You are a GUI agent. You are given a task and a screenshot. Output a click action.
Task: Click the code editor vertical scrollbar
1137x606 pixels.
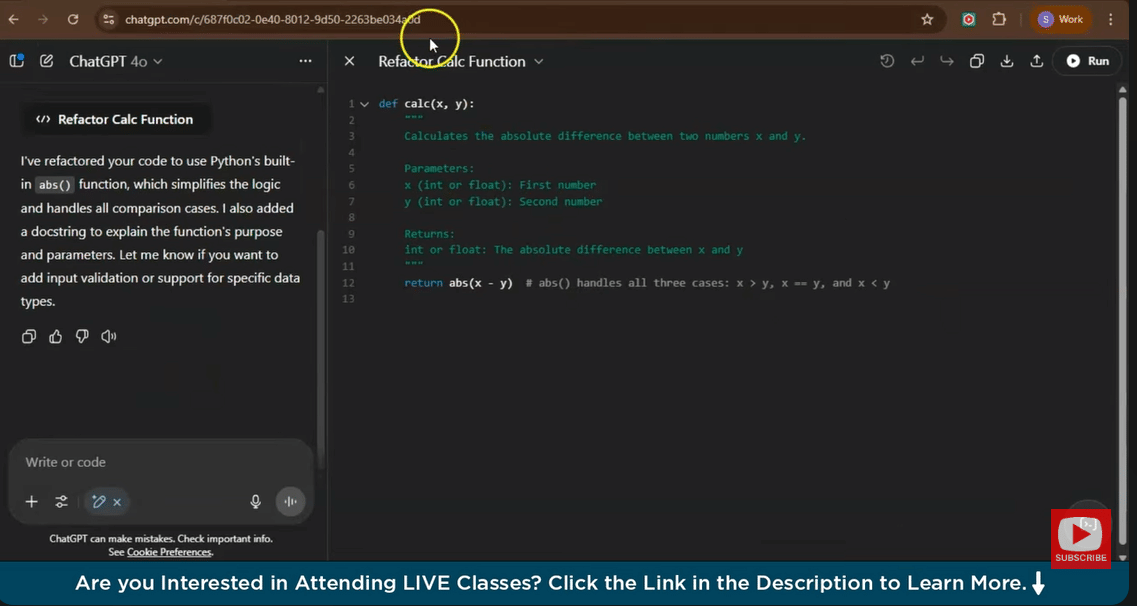1122,300
